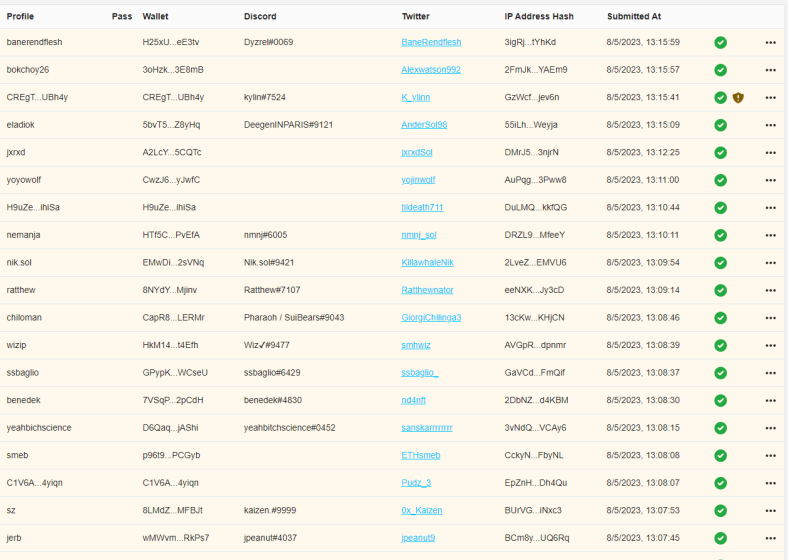The width and height of the screenshot is (788, 560).
Task: Click the green check icon for wizip
Action: [720, 346]
